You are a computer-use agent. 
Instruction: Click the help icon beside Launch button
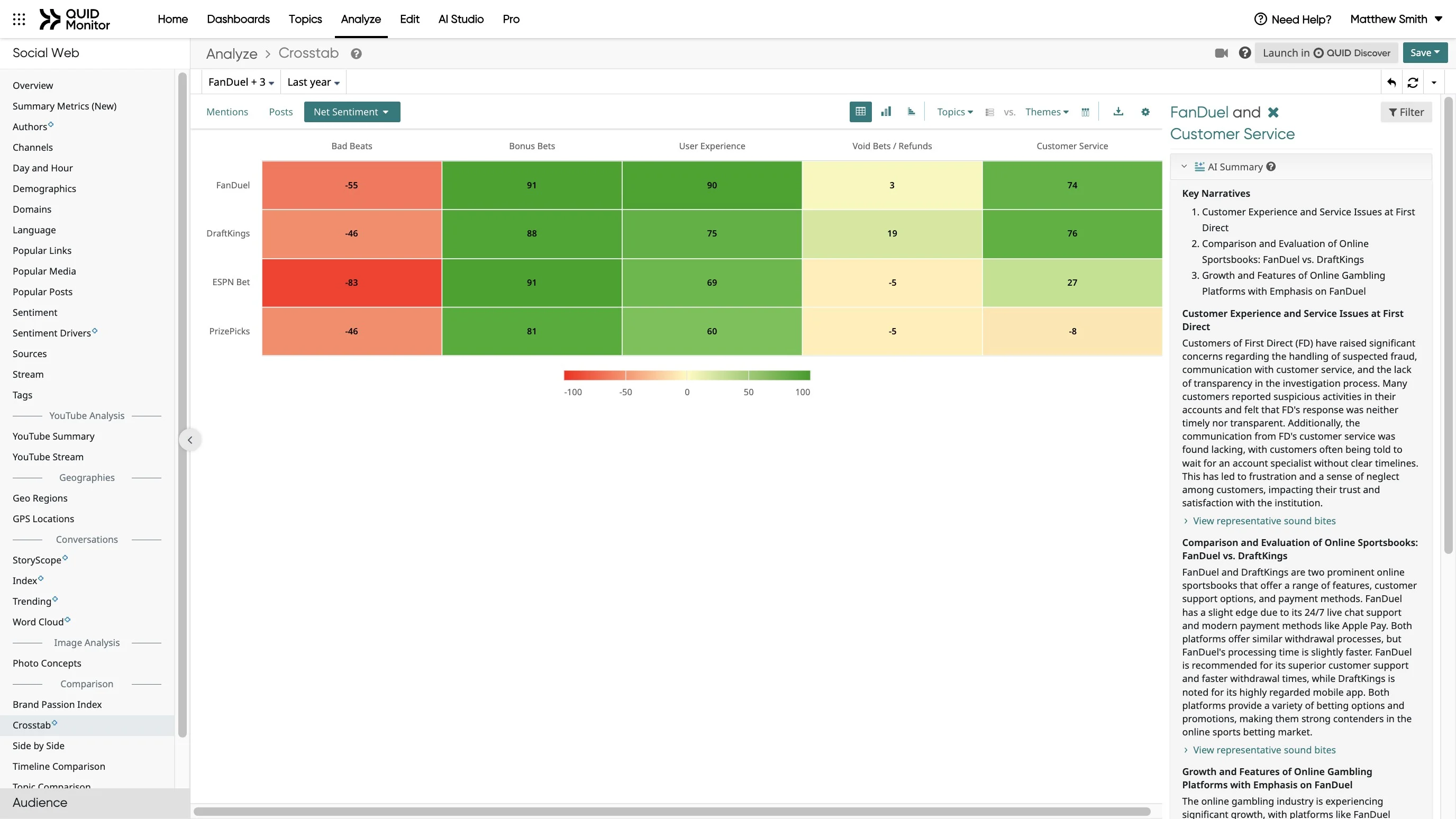(x=1244, y=52)
